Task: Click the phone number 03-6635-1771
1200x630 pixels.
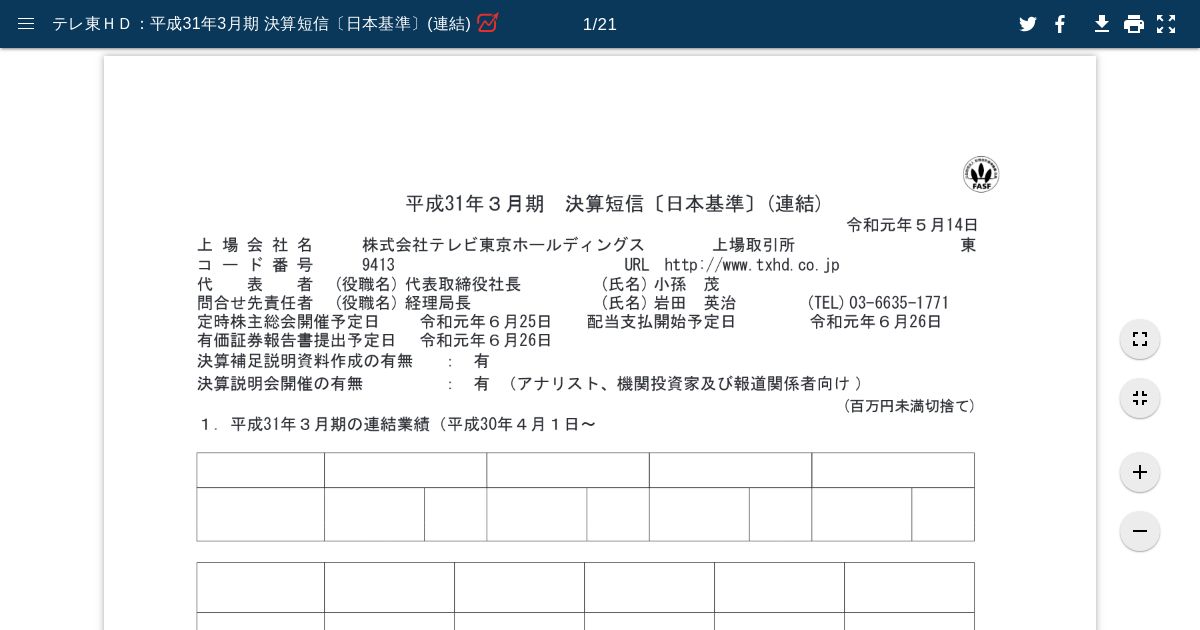Action: [x=899, y=303]
